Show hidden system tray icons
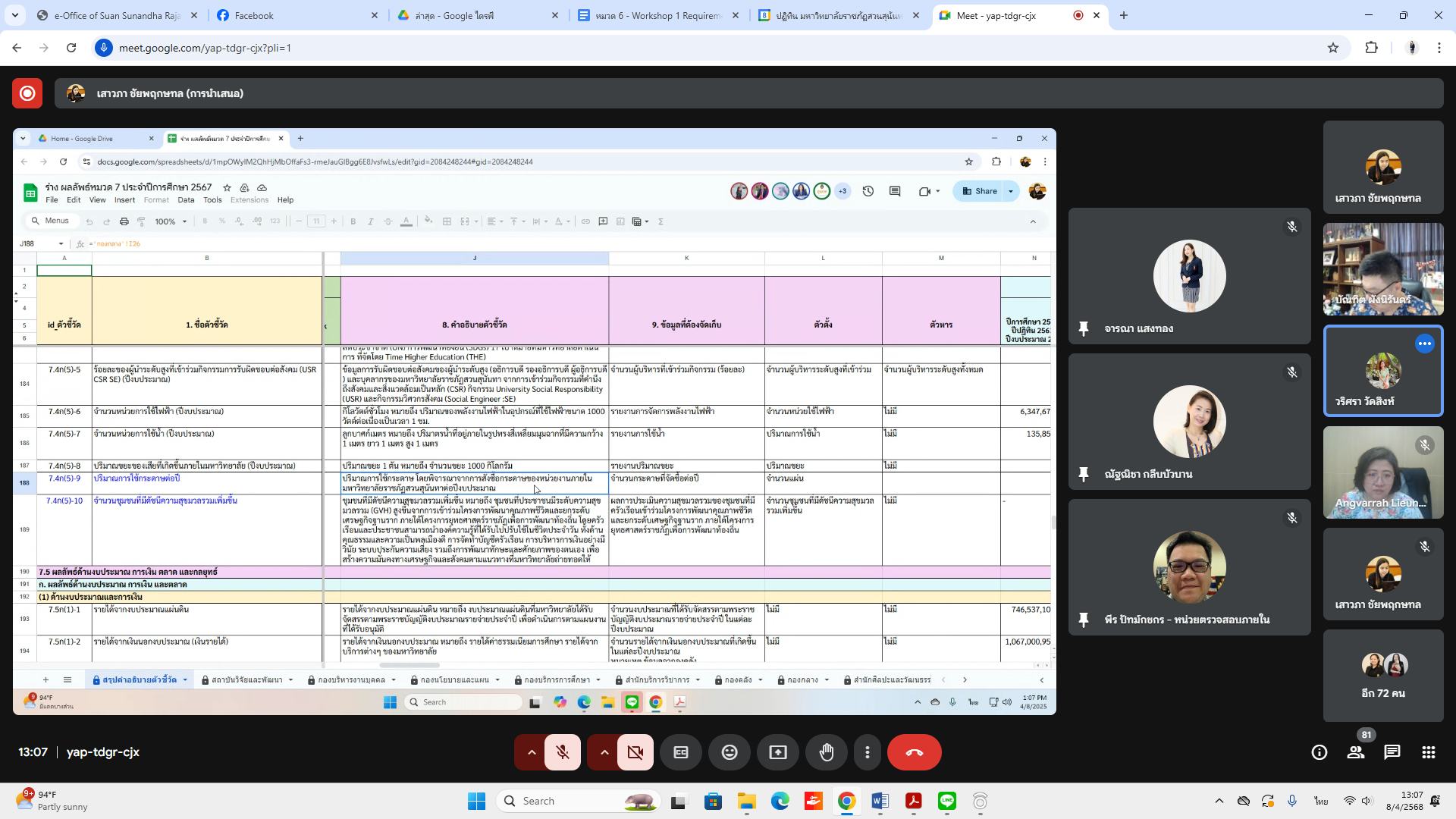 click(1219, 801)
